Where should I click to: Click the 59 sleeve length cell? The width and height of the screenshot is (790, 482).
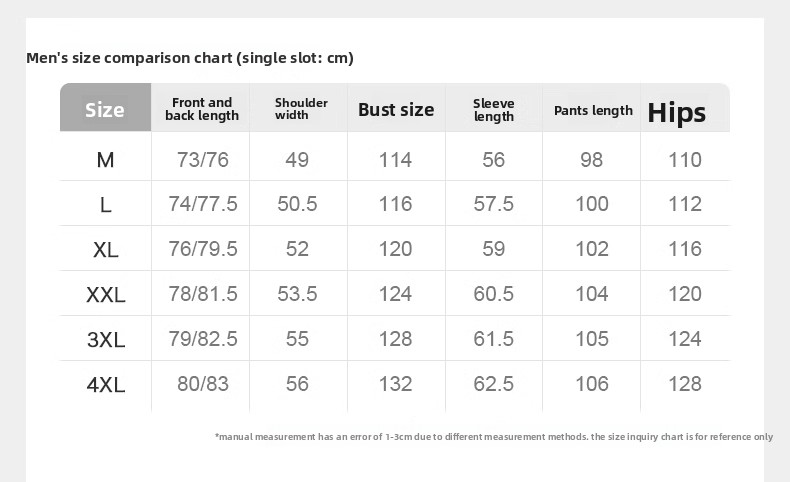point(494,249)
